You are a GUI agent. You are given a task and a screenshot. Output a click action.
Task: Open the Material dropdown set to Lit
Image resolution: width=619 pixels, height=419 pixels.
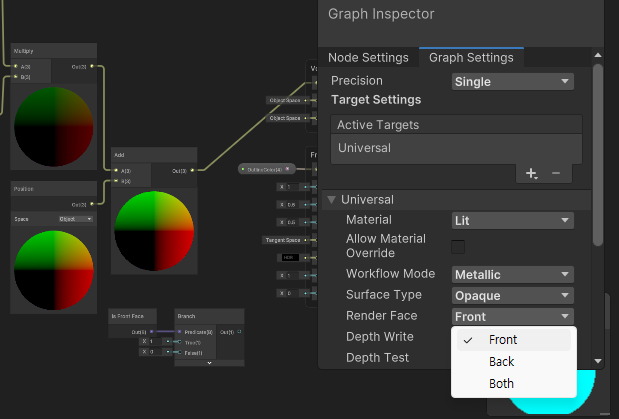pyautogui.click(x=512, y=220)
